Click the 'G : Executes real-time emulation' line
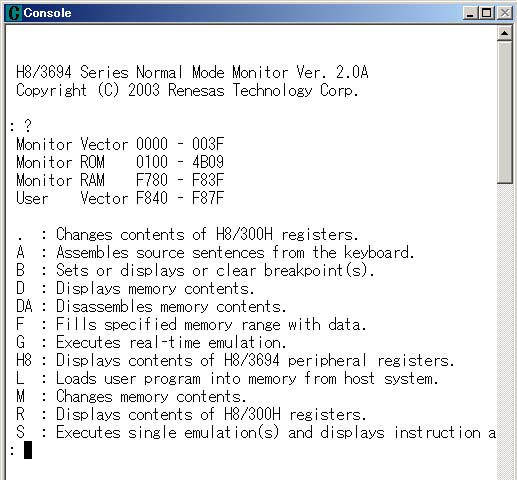The image size is (517, 480). pos(151,342)
